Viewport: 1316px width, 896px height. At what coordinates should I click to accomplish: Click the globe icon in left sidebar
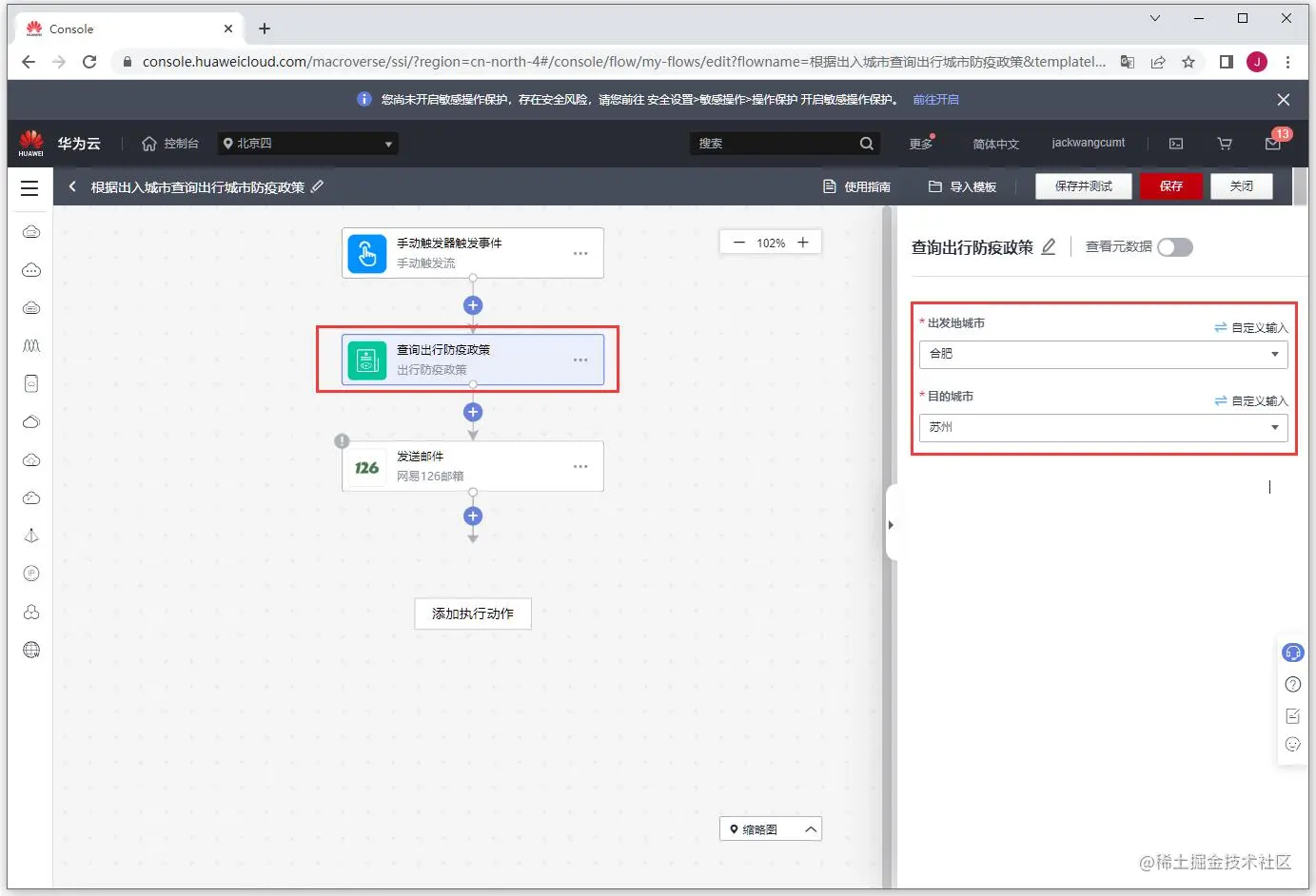31,650
